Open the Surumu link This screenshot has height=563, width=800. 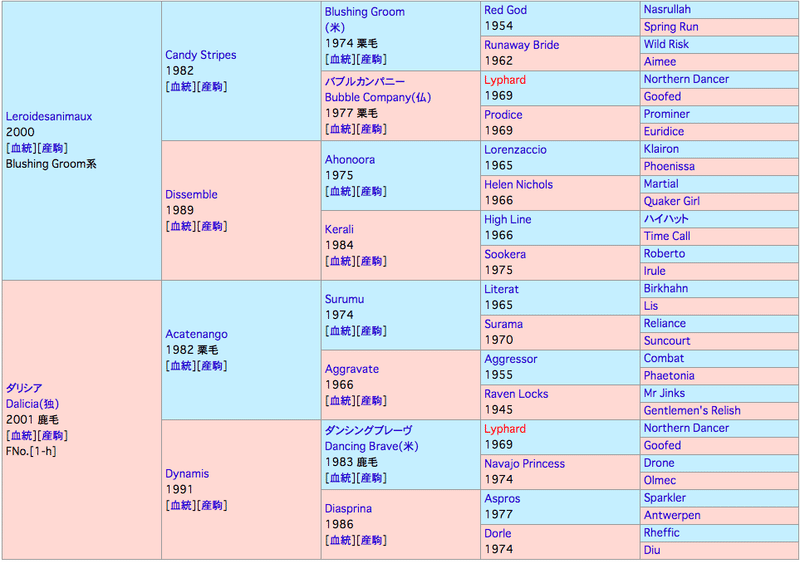344,299
